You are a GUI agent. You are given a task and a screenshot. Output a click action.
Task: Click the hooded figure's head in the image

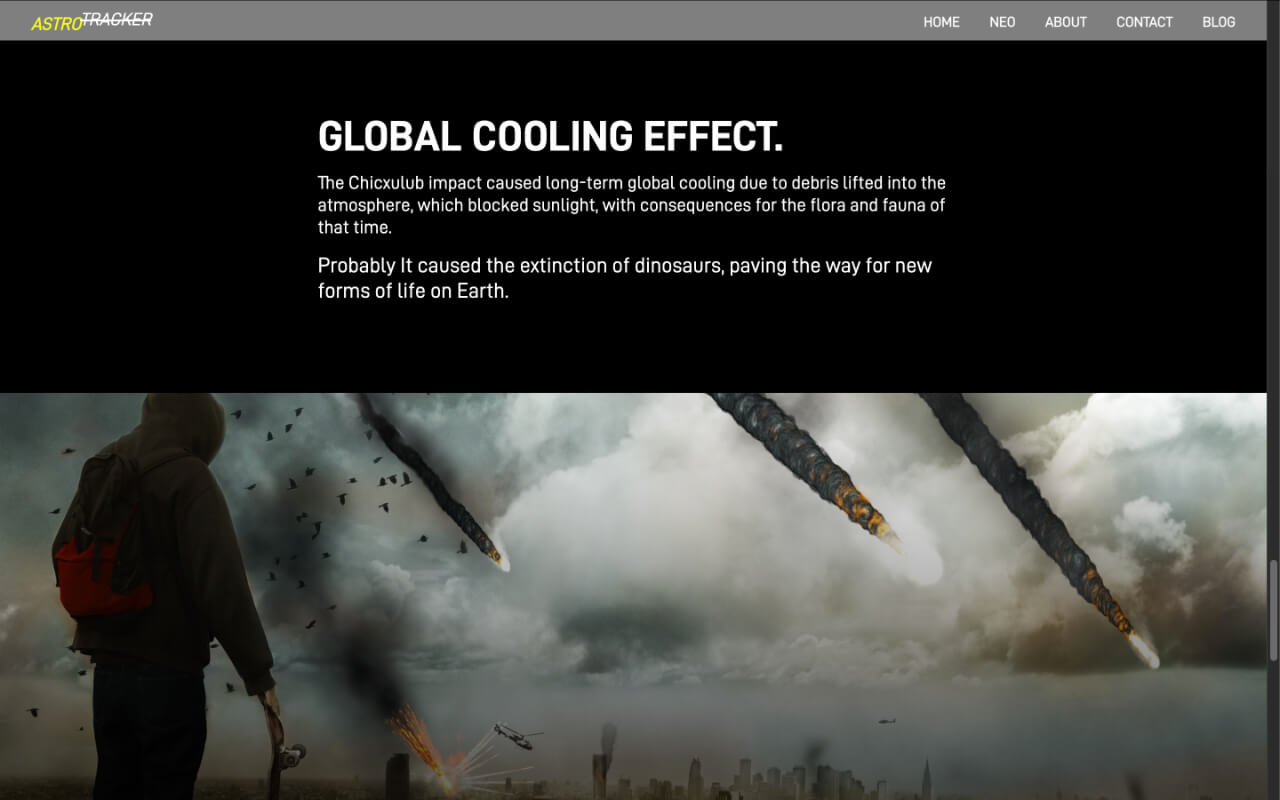183,423
